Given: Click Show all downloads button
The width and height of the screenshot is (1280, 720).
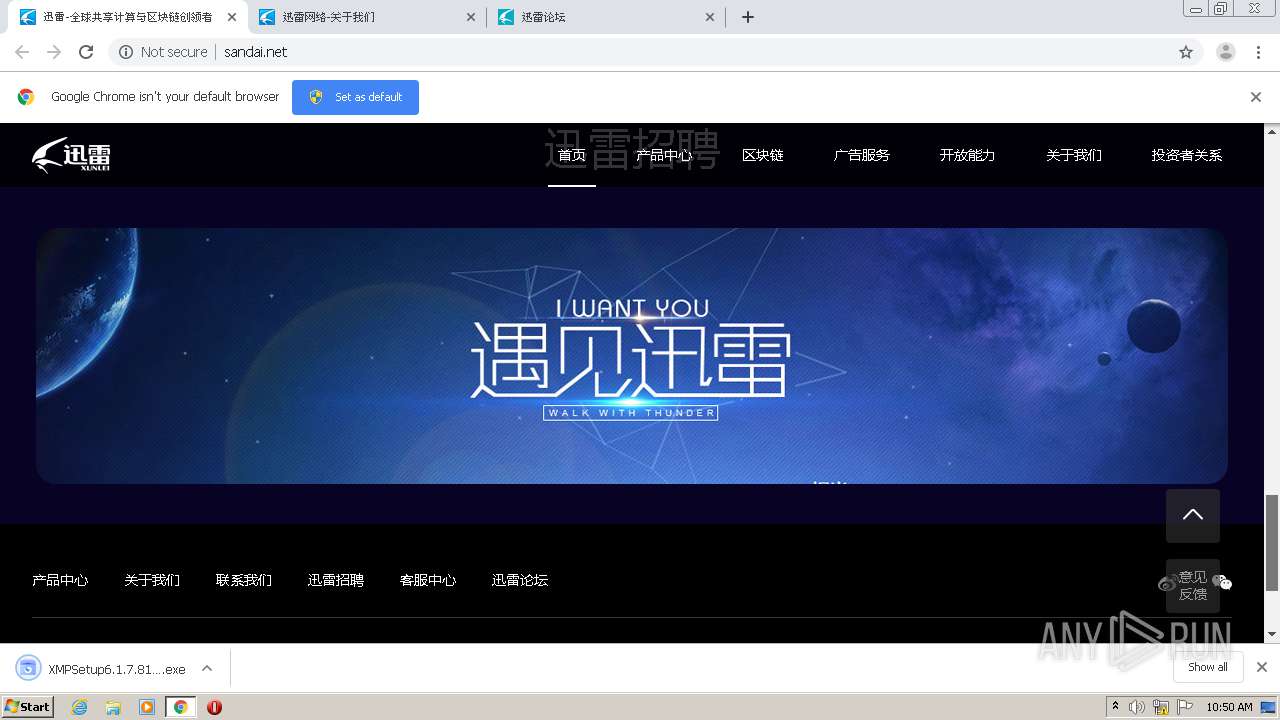Looking at the screenshot, I should click(1208, 667).
